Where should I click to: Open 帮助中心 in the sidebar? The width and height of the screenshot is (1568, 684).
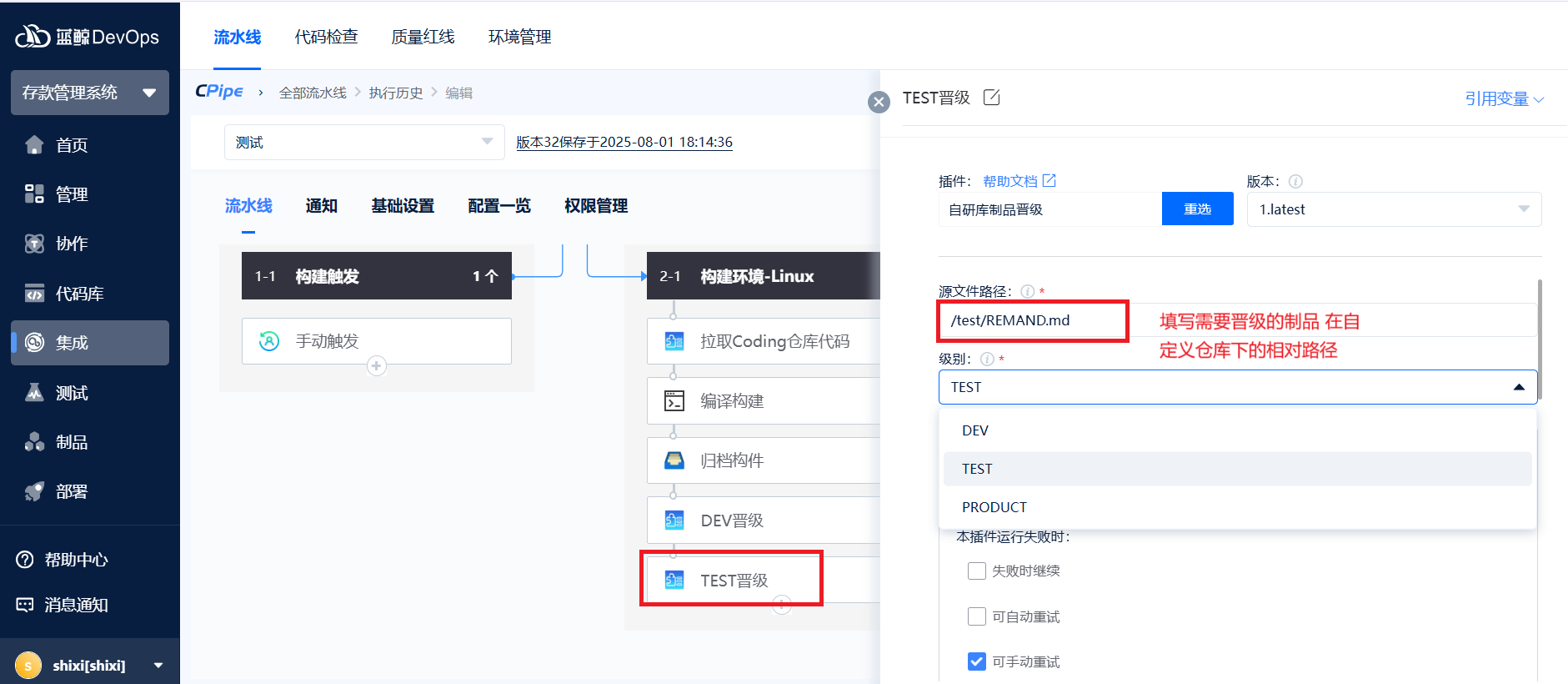pos(75,560)
